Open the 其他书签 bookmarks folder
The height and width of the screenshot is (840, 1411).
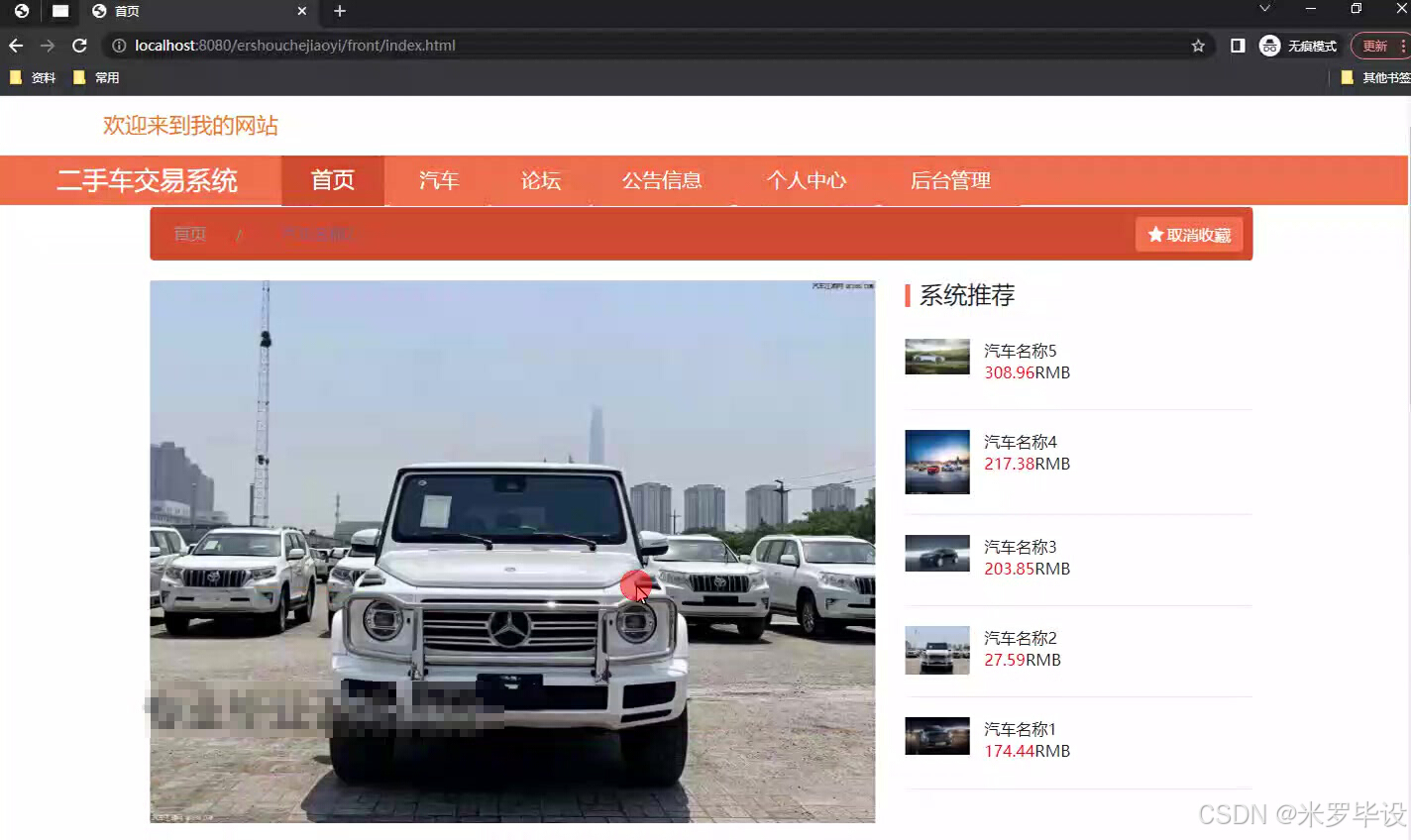point(1375,77)
